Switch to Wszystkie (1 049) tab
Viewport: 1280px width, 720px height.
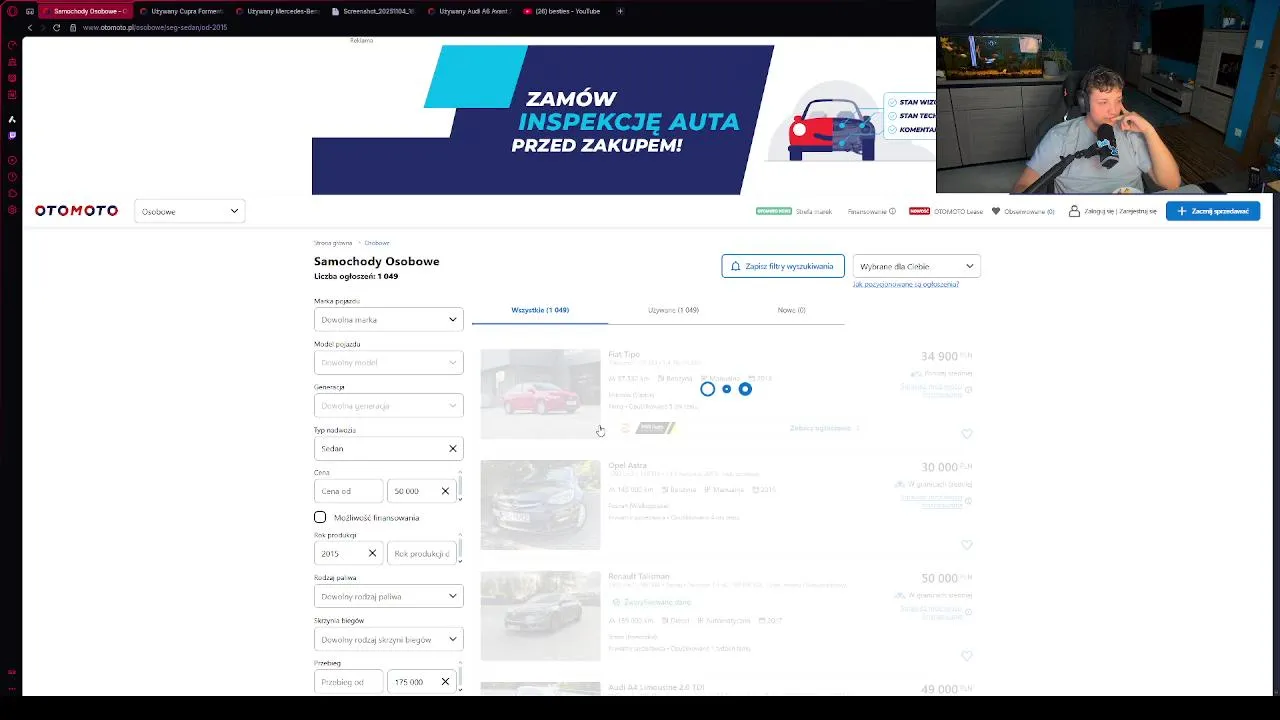[540, 310]
